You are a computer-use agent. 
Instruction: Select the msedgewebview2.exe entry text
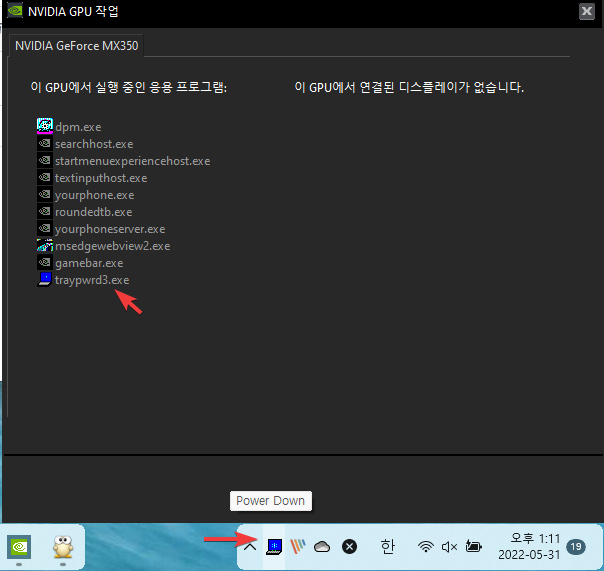click(x=112, y=246)
